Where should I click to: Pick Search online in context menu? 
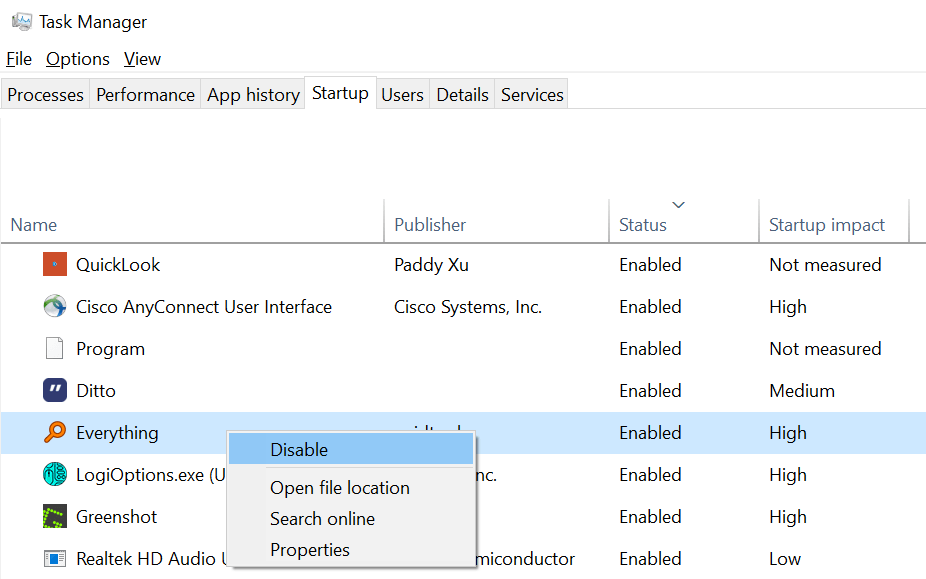tap(322, 519)
